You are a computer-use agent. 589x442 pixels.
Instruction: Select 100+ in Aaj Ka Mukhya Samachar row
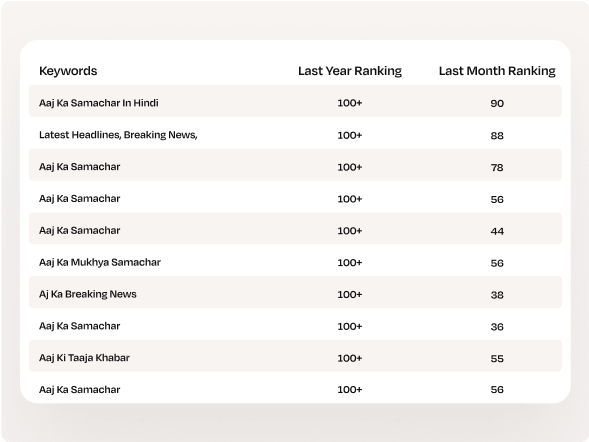[350, 262]
